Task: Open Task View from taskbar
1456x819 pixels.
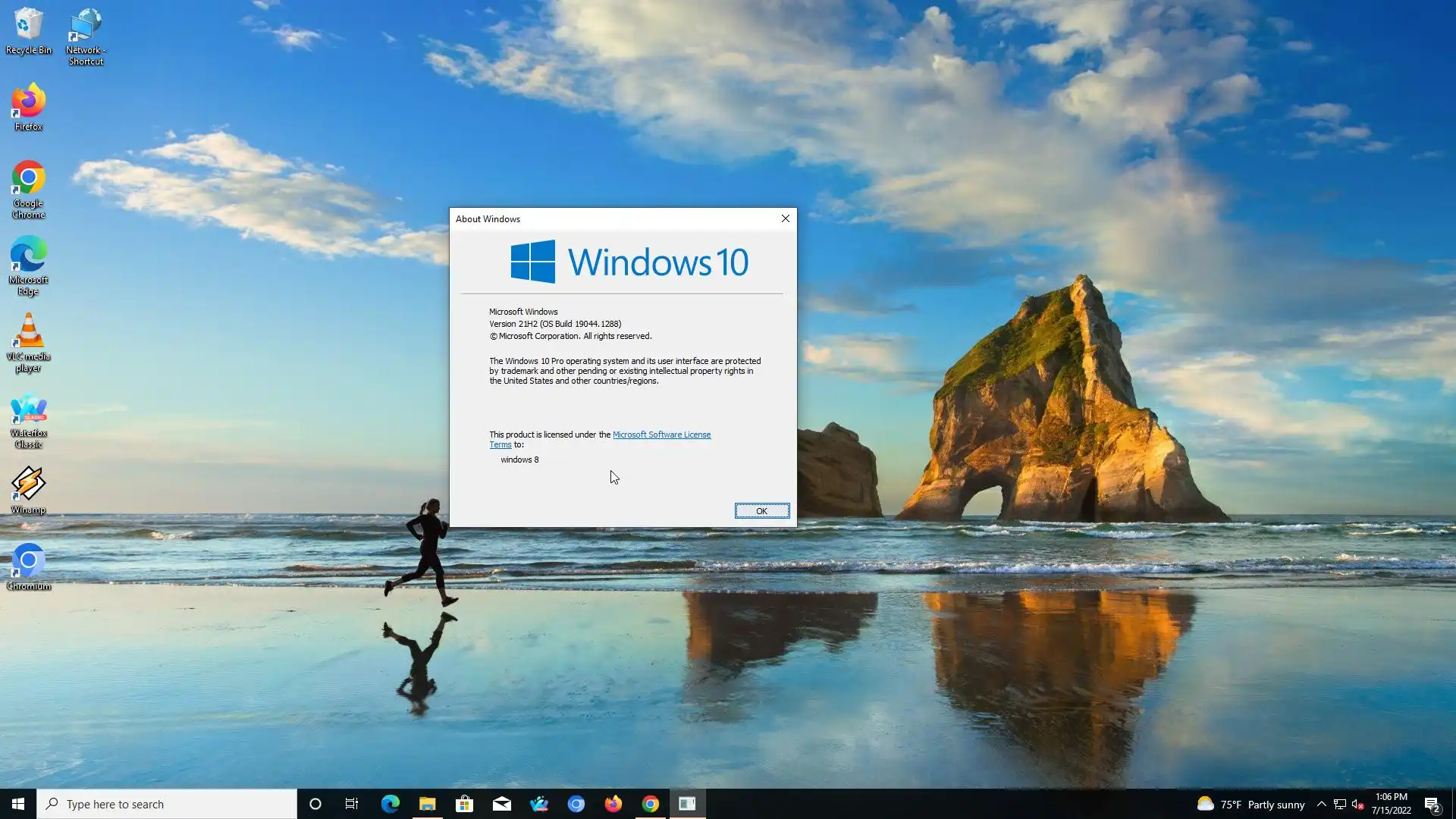Action: (x=352, y=804)
